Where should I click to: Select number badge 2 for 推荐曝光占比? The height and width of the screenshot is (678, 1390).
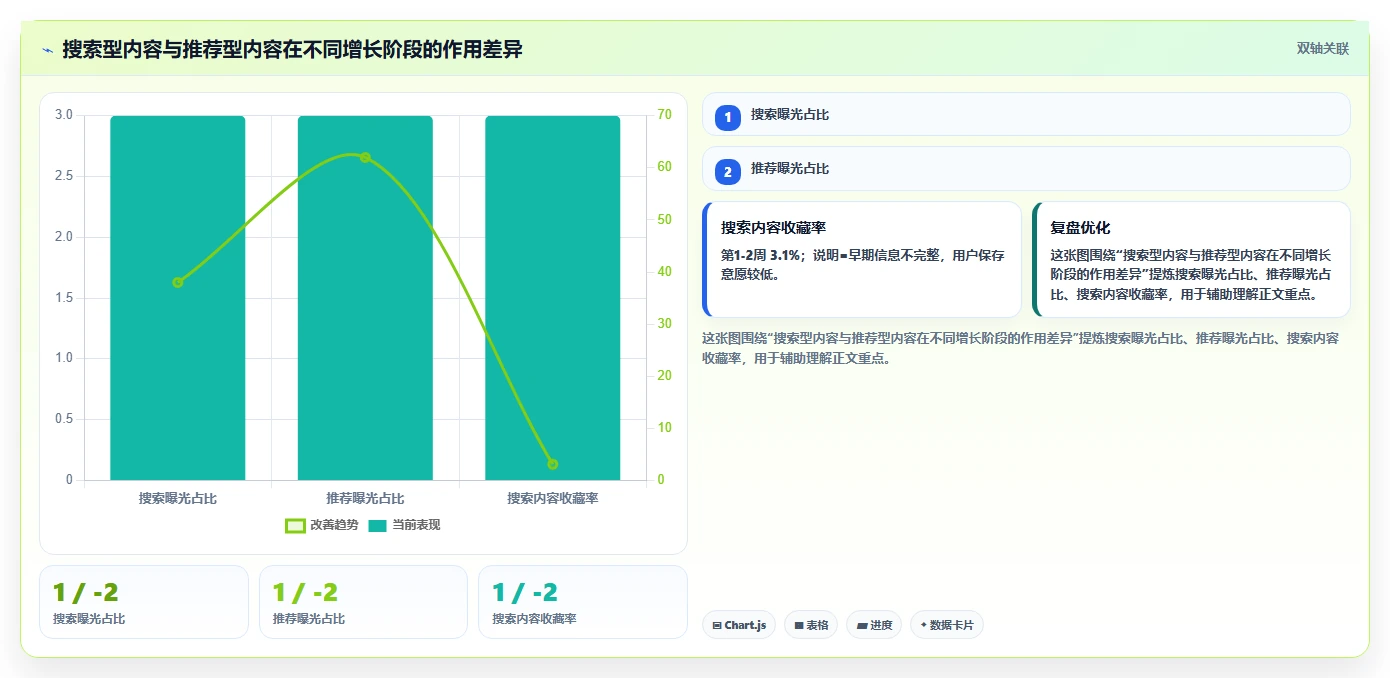(x=728, y=172)
